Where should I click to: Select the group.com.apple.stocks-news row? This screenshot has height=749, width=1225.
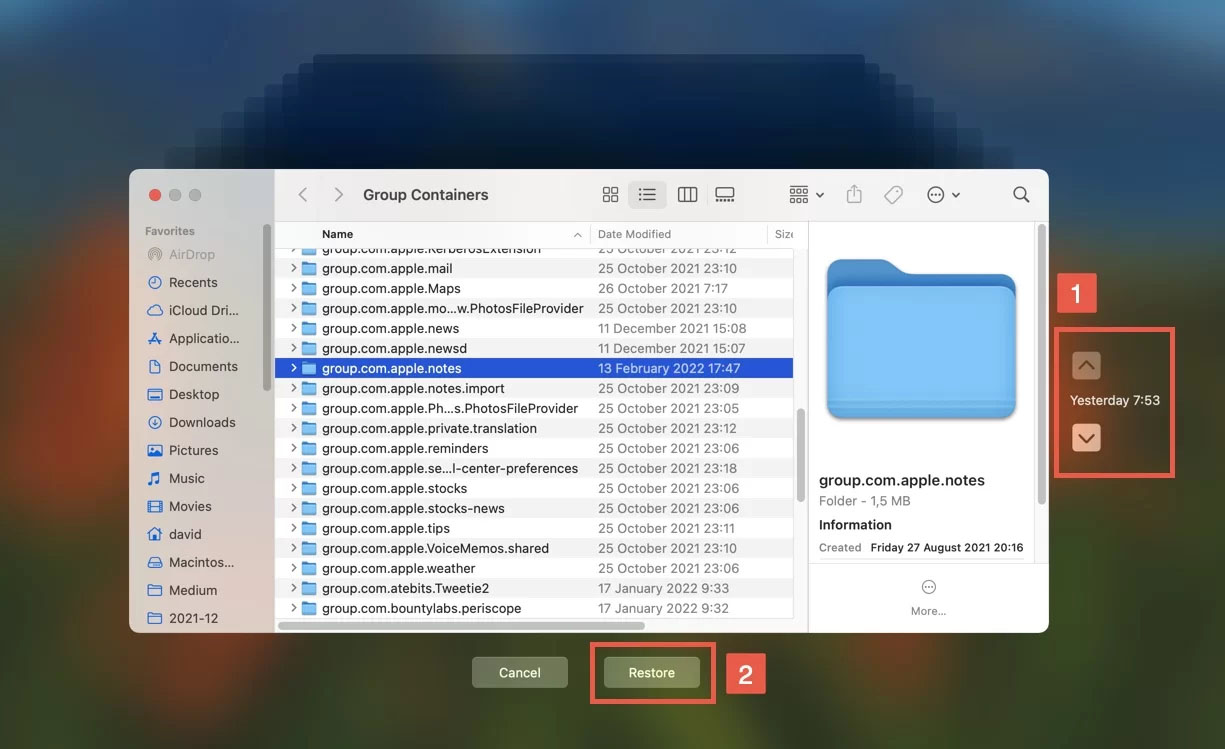click(534, 509)
